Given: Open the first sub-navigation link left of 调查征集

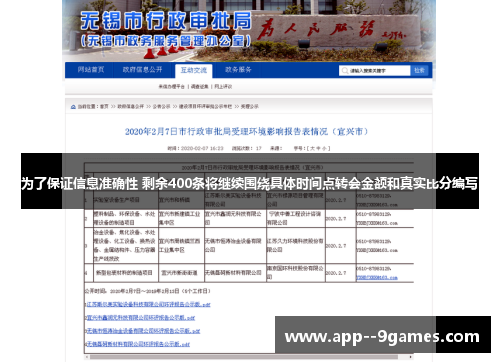Looking at the screenshot, I should tap(171, 87).
